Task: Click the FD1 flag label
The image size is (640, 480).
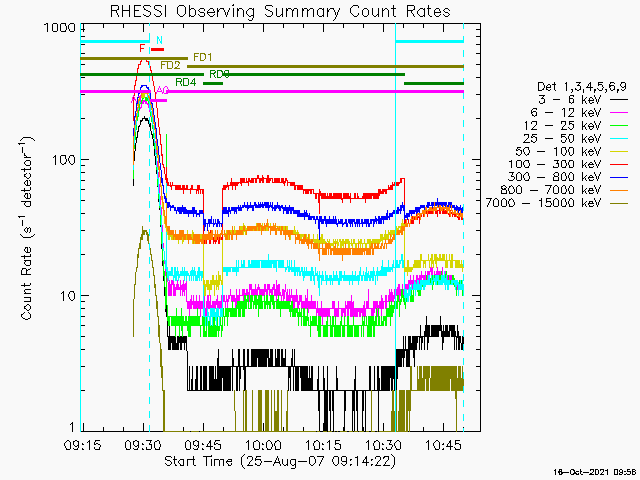Action: click(202, 58)
